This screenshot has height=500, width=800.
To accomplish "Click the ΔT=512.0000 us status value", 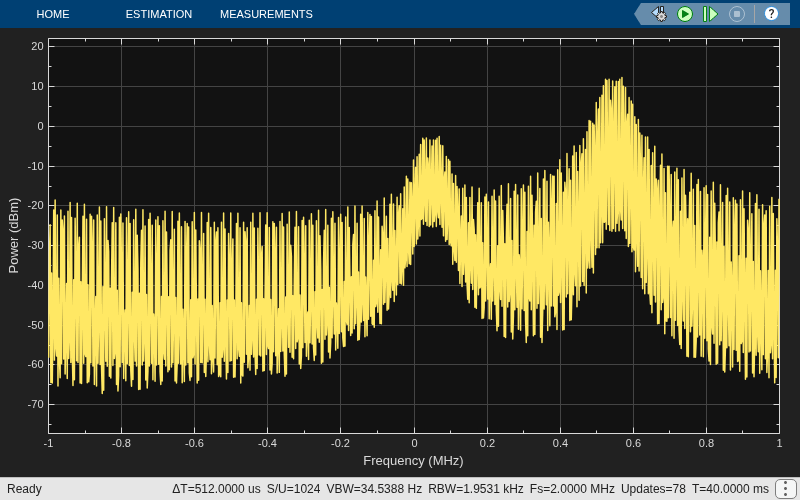I will pos(216,489).
